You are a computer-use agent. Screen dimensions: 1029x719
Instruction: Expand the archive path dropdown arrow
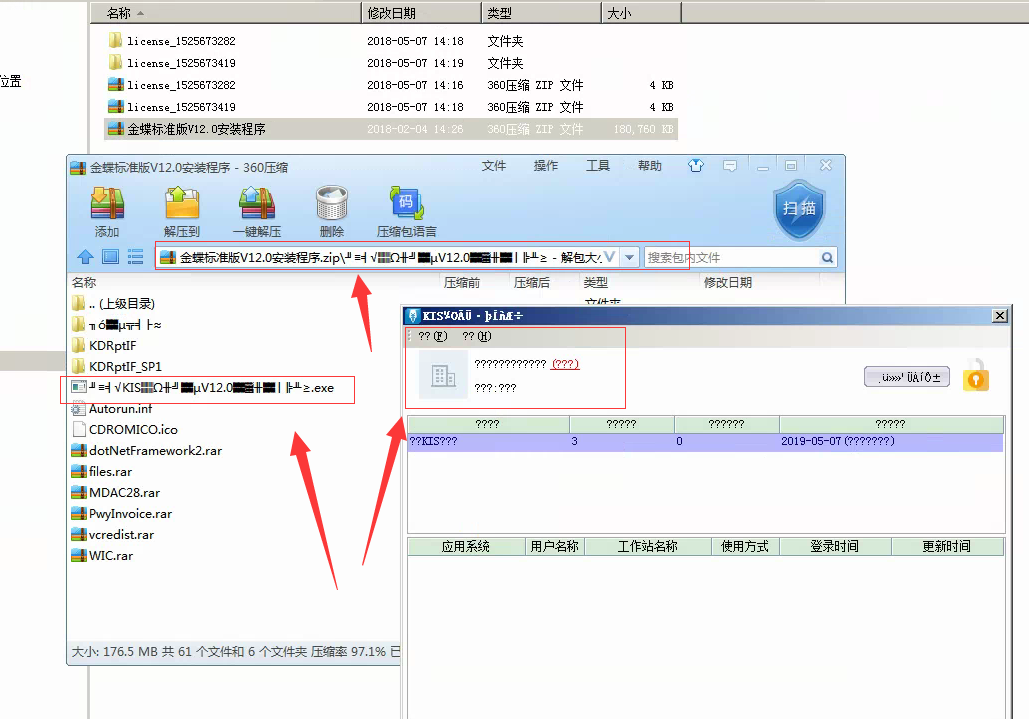coord(629,257)
